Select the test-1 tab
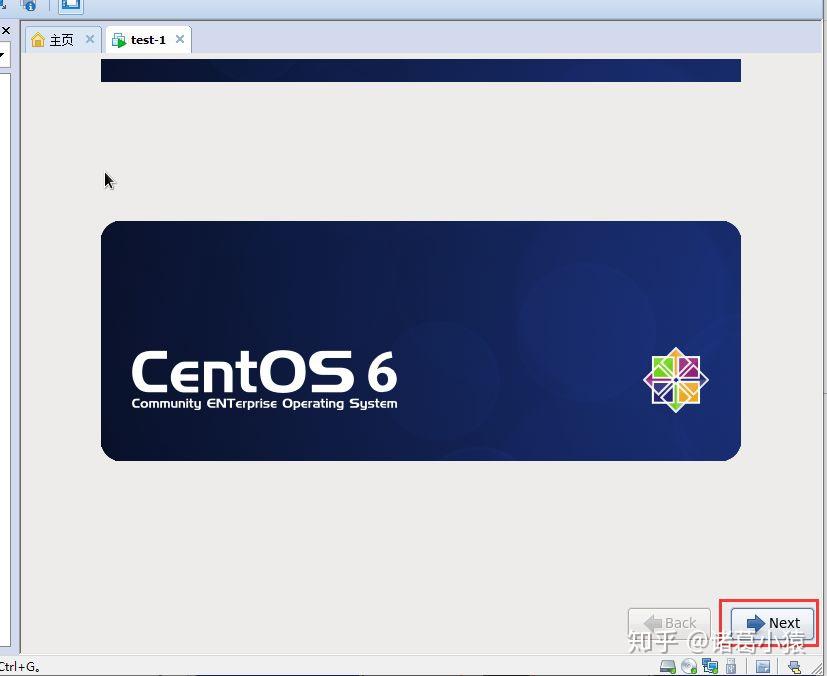Viewport: 827px width, 676px height. (148, 40)
